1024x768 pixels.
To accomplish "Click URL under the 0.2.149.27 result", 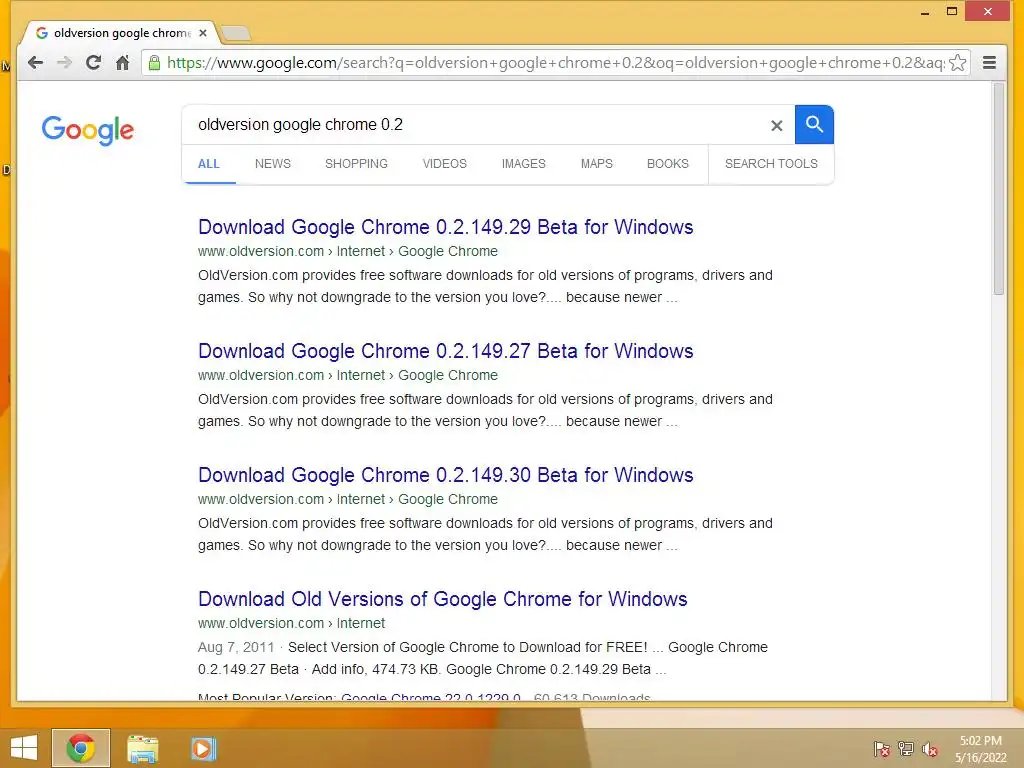I will 347,376.
